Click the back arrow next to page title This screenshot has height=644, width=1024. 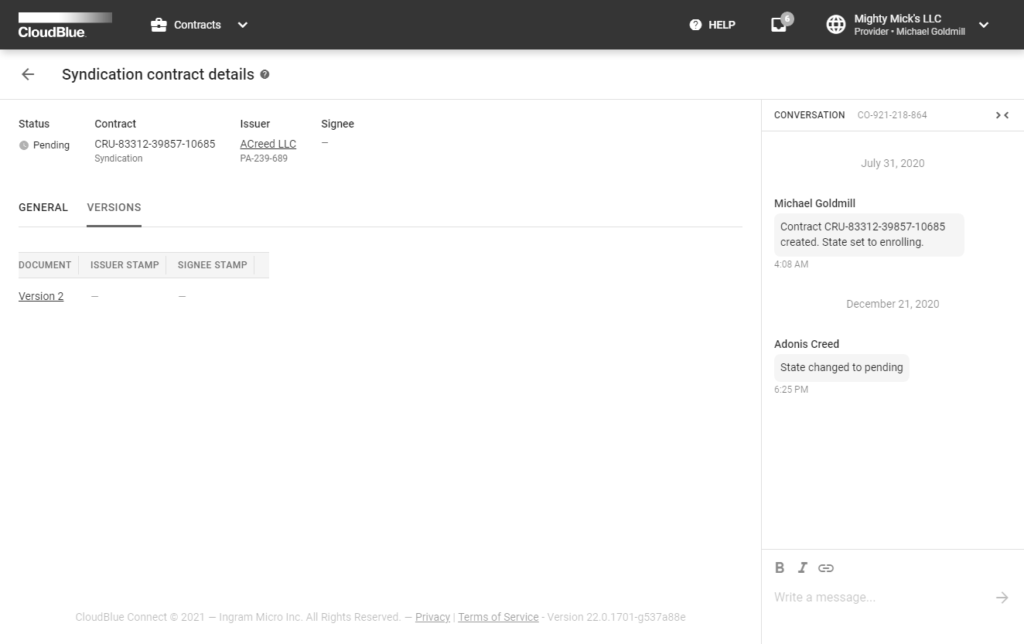[x=27, y=74]
